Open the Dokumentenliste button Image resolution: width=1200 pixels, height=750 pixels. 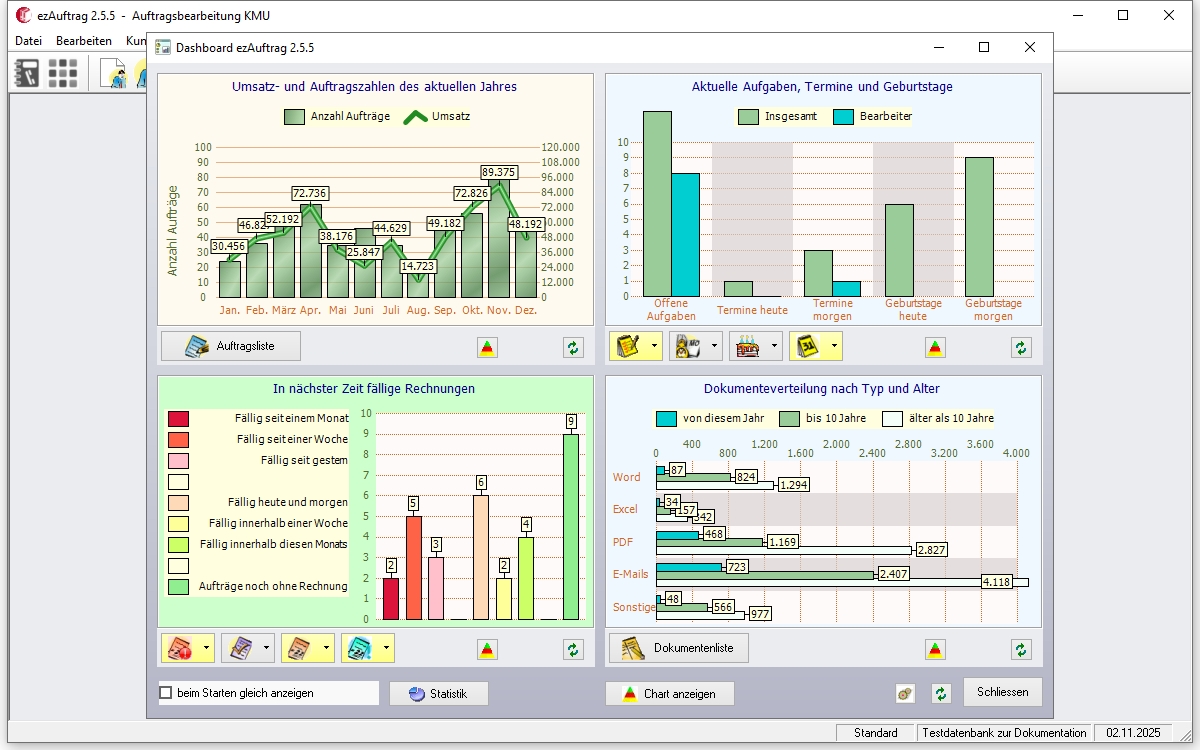679,648
